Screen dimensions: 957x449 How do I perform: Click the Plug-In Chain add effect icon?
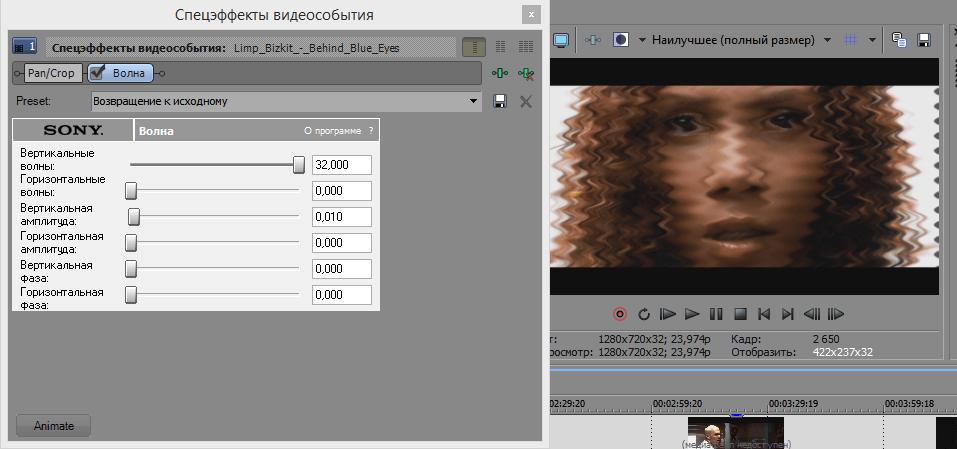500,73
